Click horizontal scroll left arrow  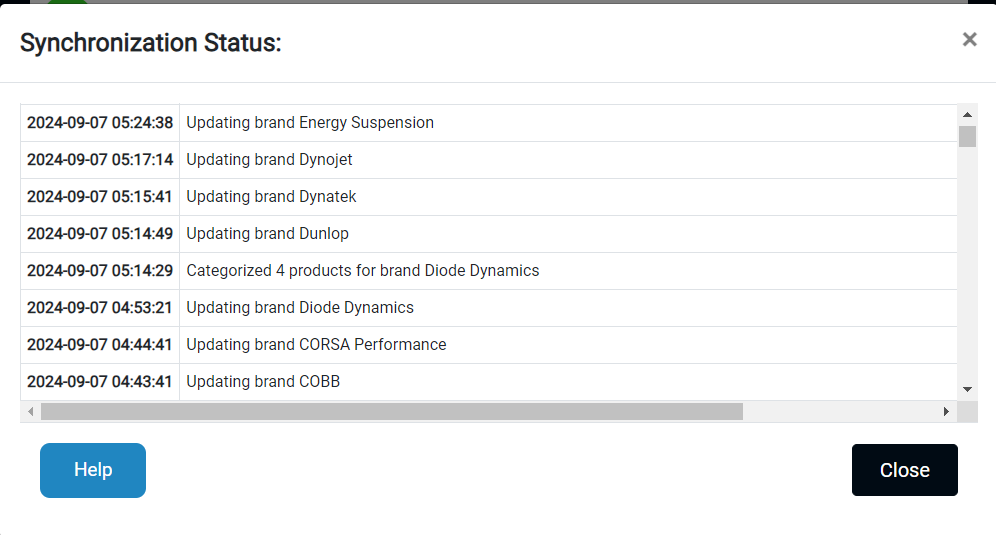(31, 411)
